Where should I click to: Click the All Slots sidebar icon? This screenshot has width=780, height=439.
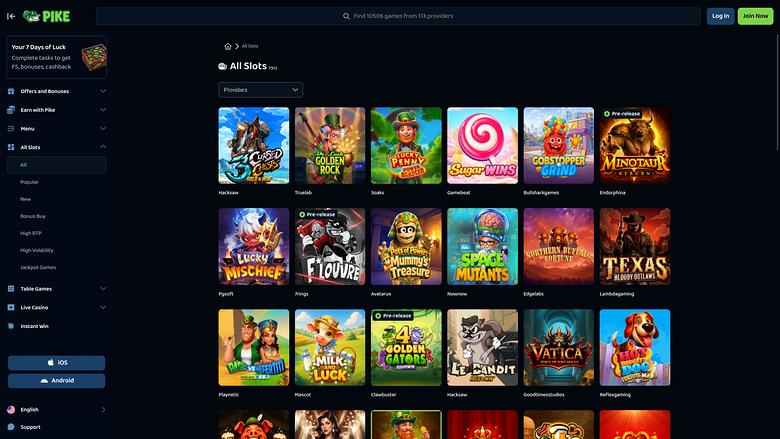[x=11, y=147]
